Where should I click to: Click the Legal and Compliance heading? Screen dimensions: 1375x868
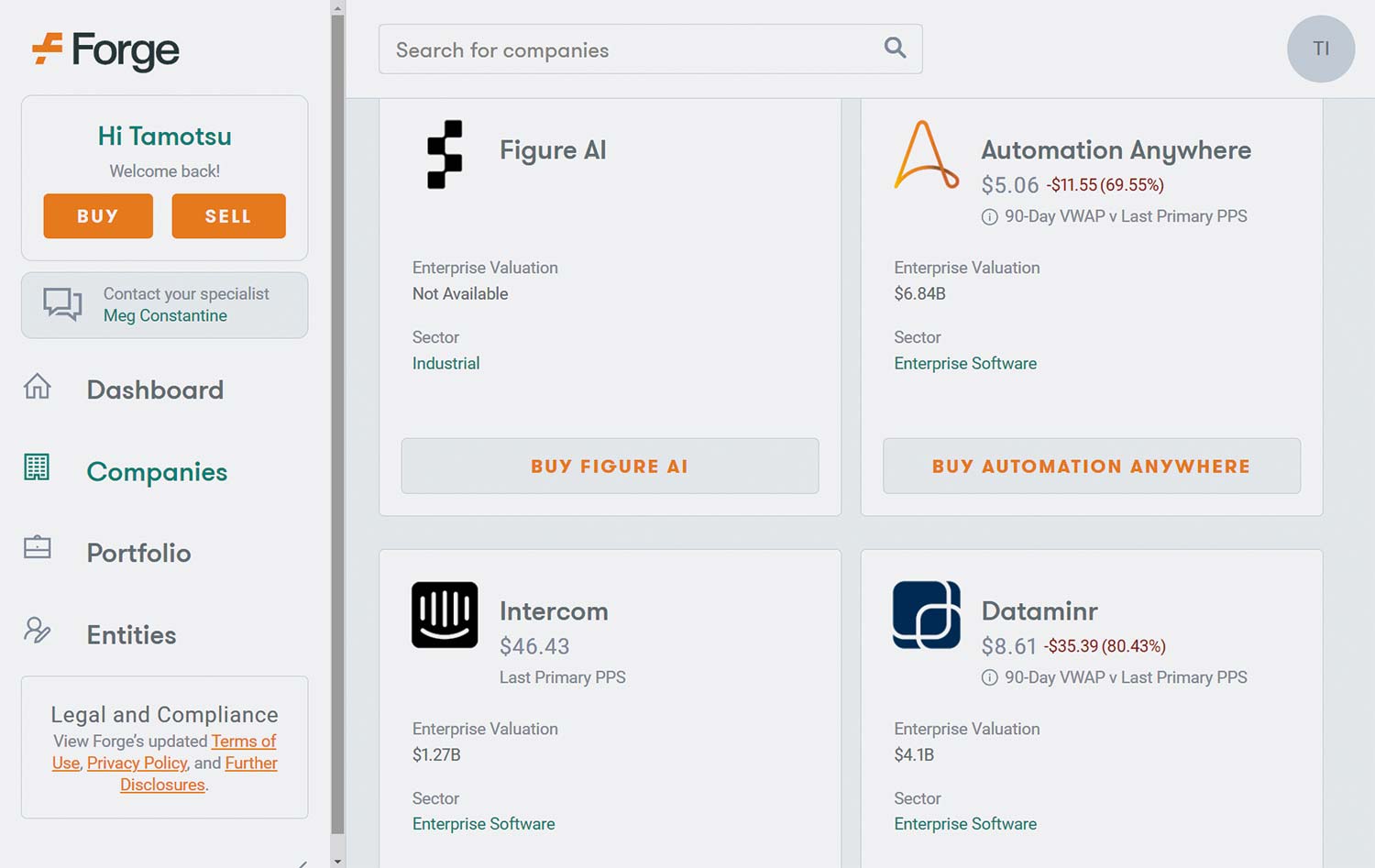point(164,714)
